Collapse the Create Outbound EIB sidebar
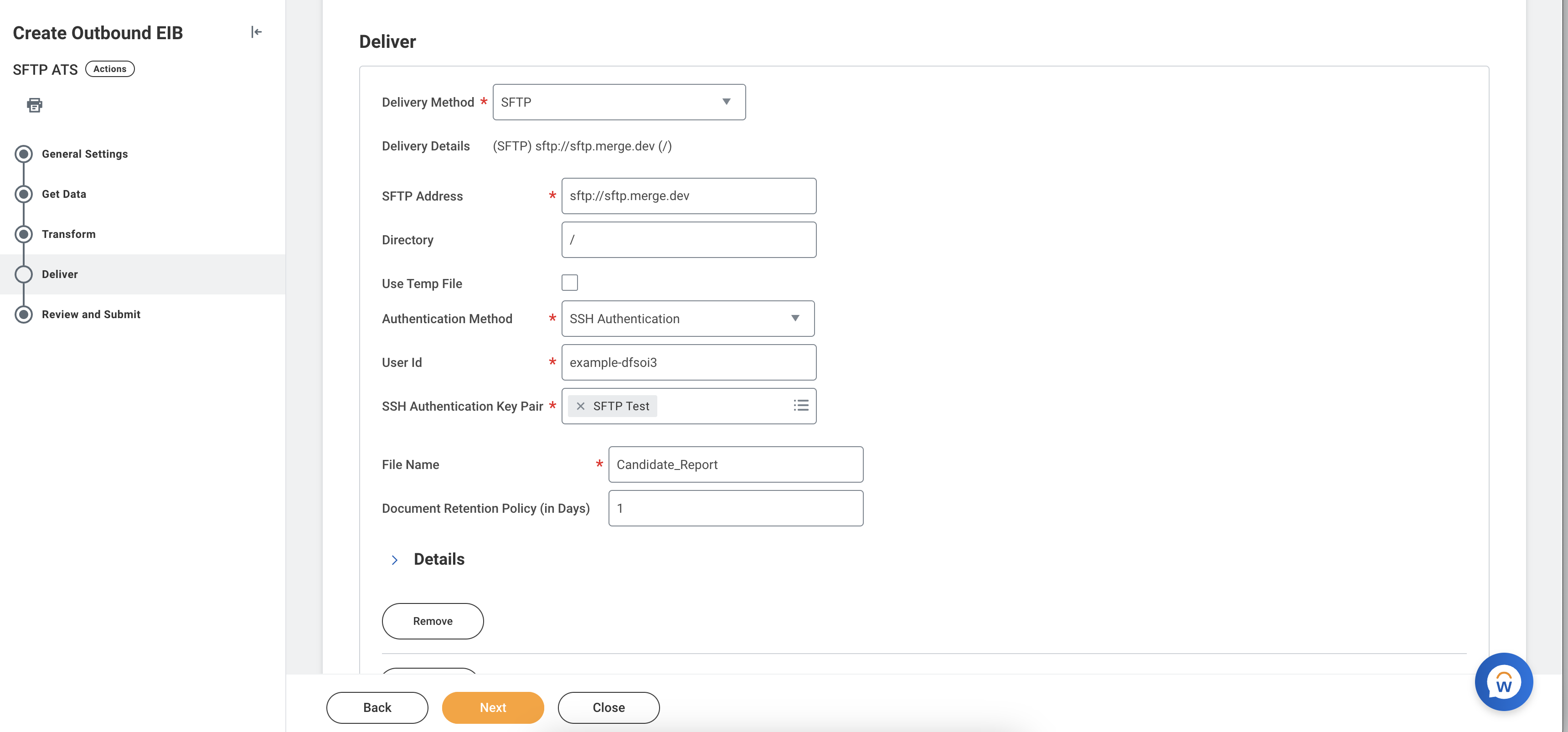This screenshot has height=732, width=1568. (256, 32)
